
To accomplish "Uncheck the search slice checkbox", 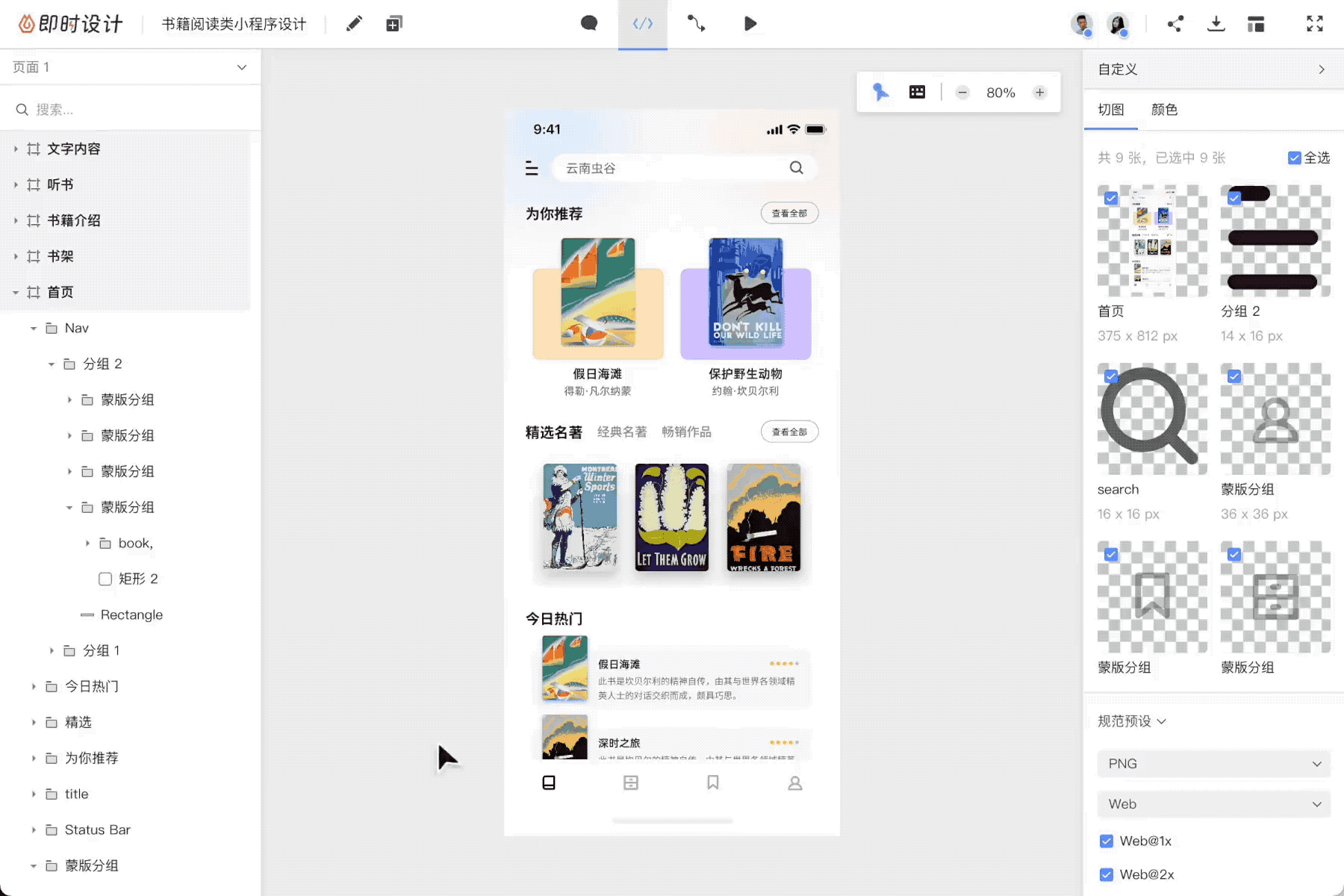I will (x=1111, y=376).
